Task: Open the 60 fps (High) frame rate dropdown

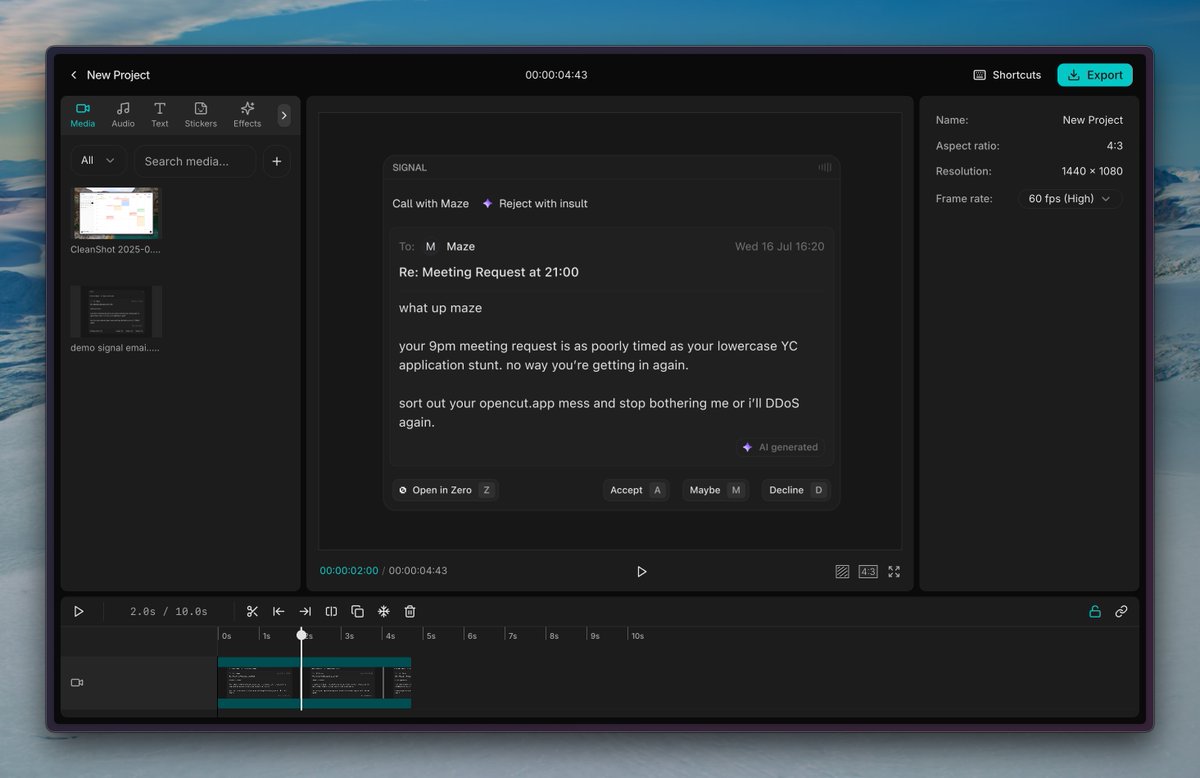Action: tap(1070, 199)
